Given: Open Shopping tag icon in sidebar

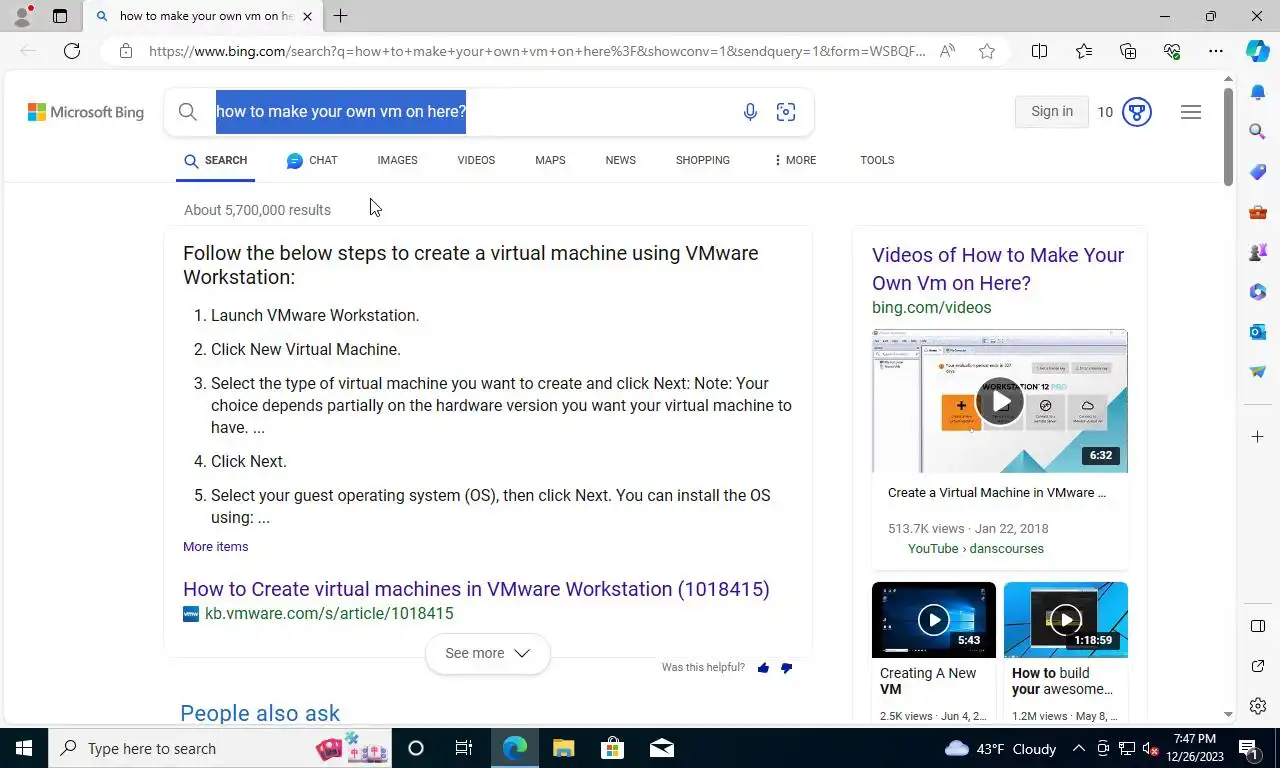Looking at the screenshot, I should (x=1258, y=172).
